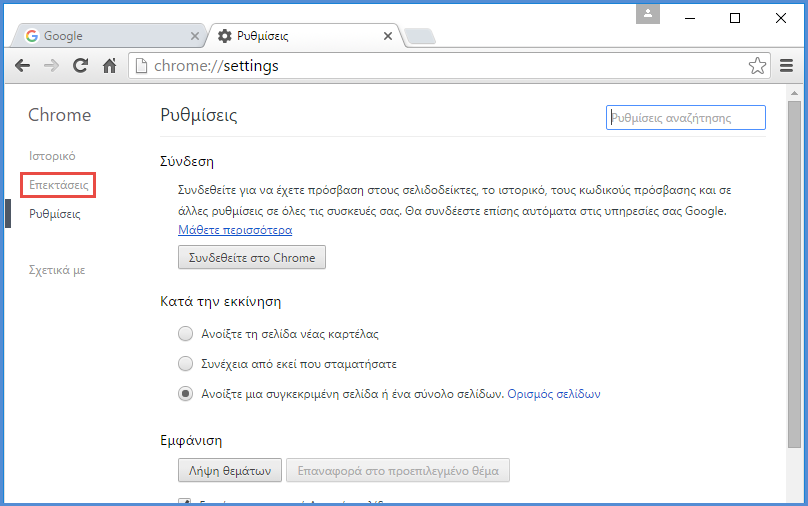Go back with the back arrow
The width and height of the screenshot is (808, 506).
[x=22, y=65]
